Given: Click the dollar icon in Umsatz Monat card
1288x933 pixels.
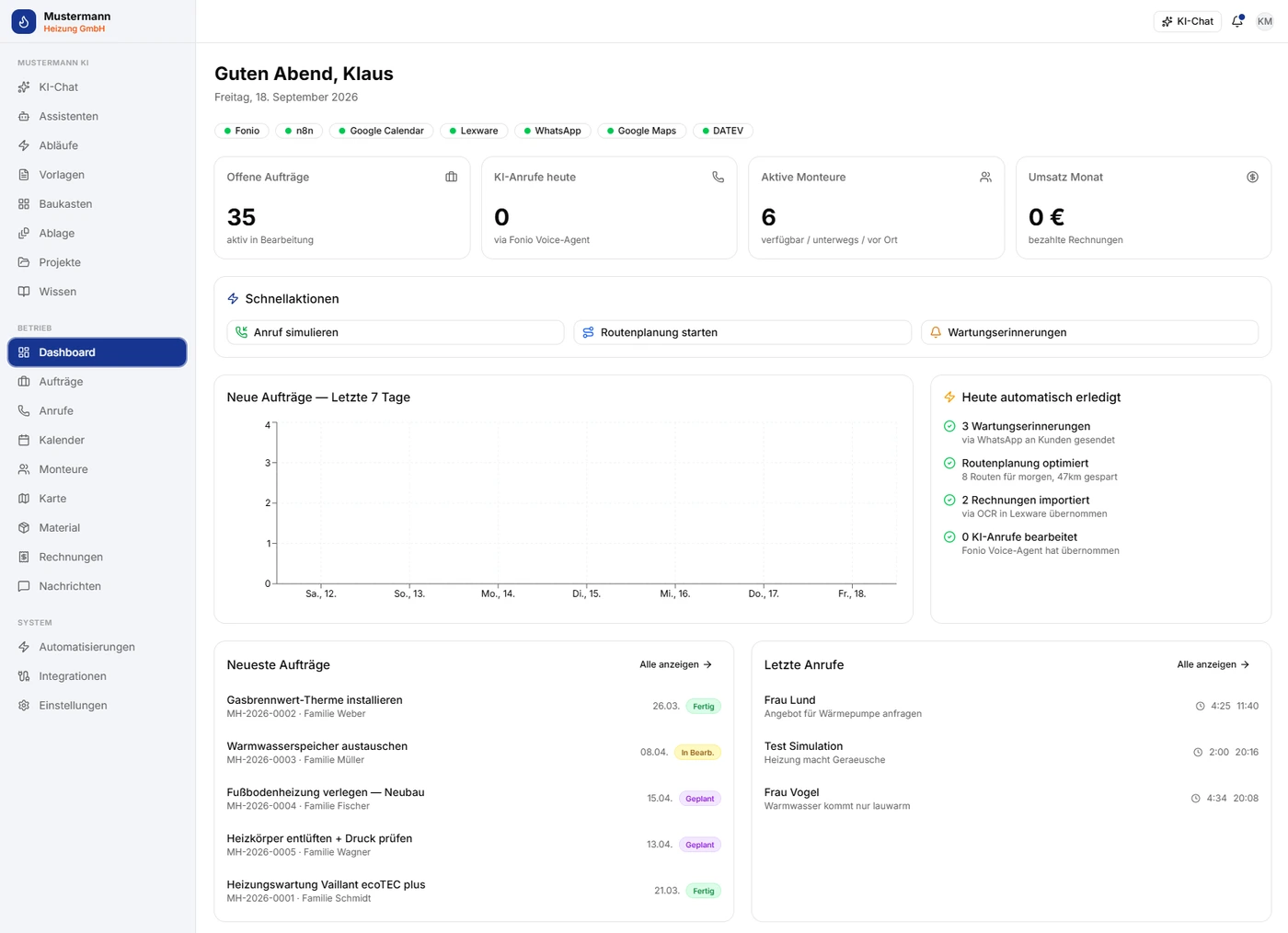Looking at the screenshot, I should (1252, 177).
